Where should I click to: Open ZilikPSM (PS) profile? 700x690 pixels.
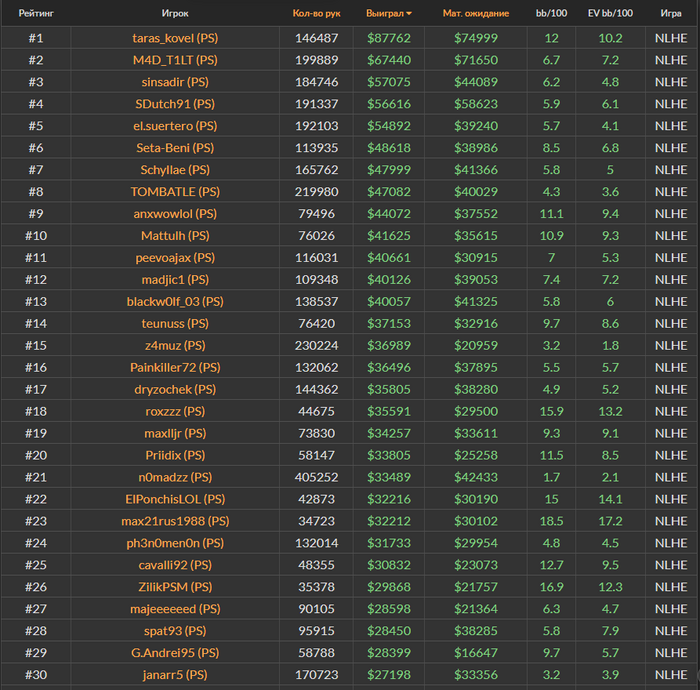(175, 587)
